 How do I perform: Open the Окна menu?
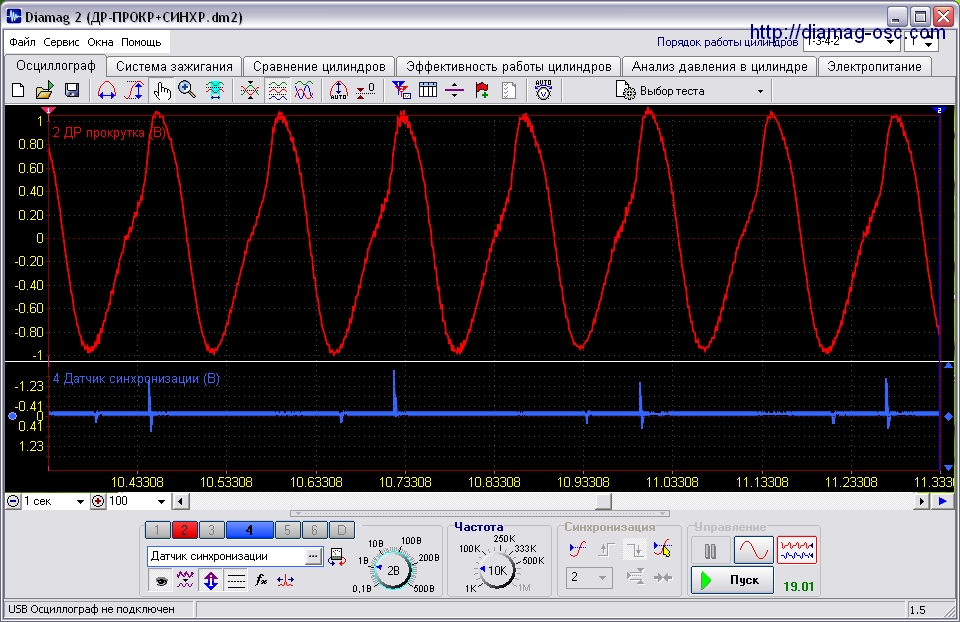(100, 42)
